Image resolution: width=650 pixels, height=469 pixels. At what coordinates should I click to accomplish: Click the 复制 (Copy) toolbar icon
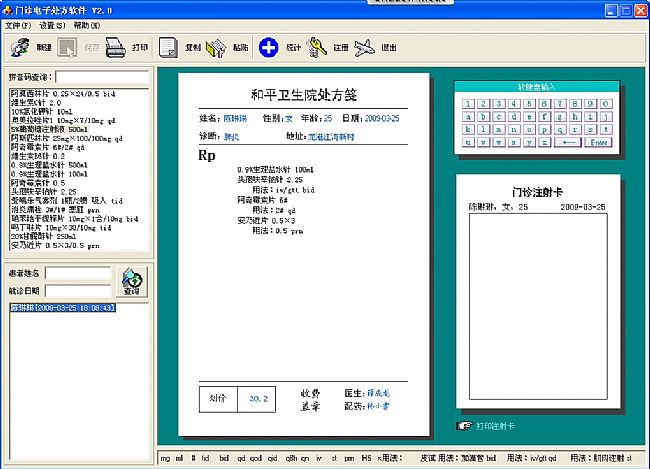point(169,46)
